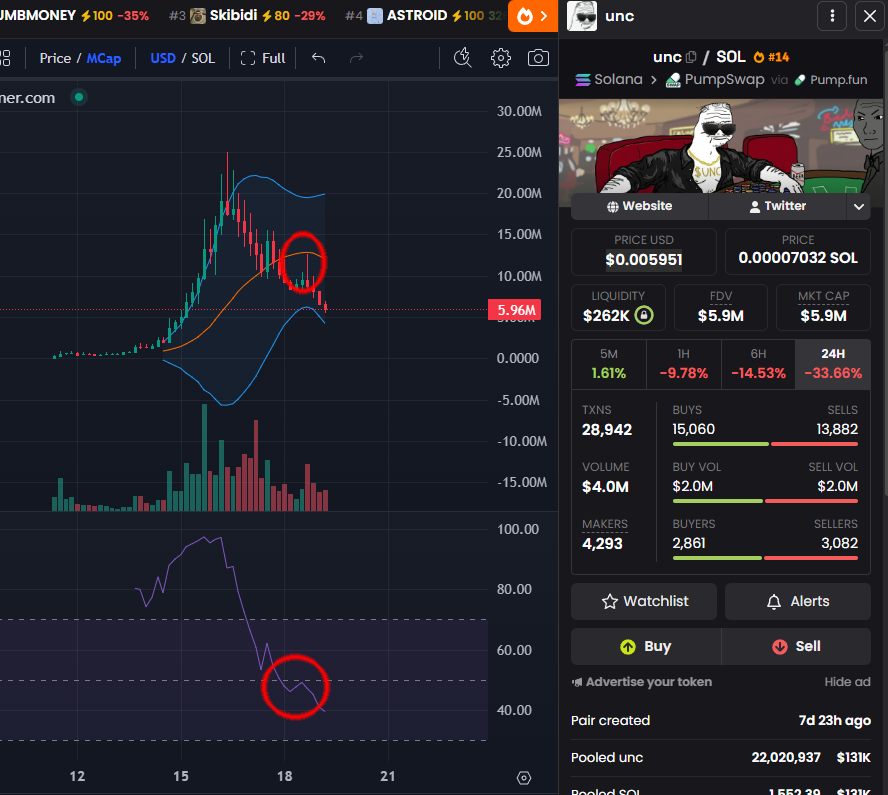Select USD as chart currency
Screen dimensions: 888x795
click(163, 58)
